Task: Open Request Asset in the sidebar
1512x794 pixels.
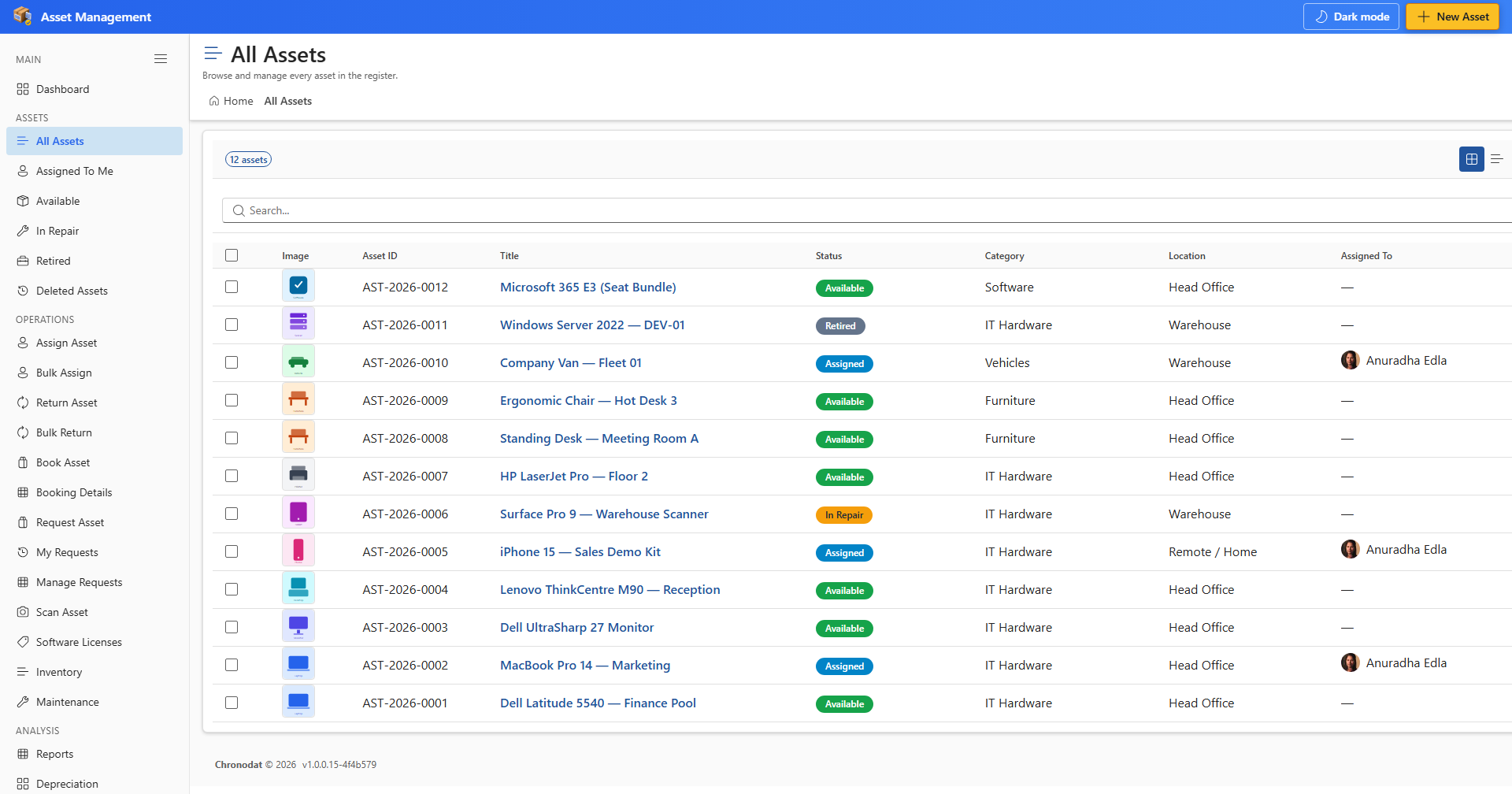Action: tap(94, 522)
